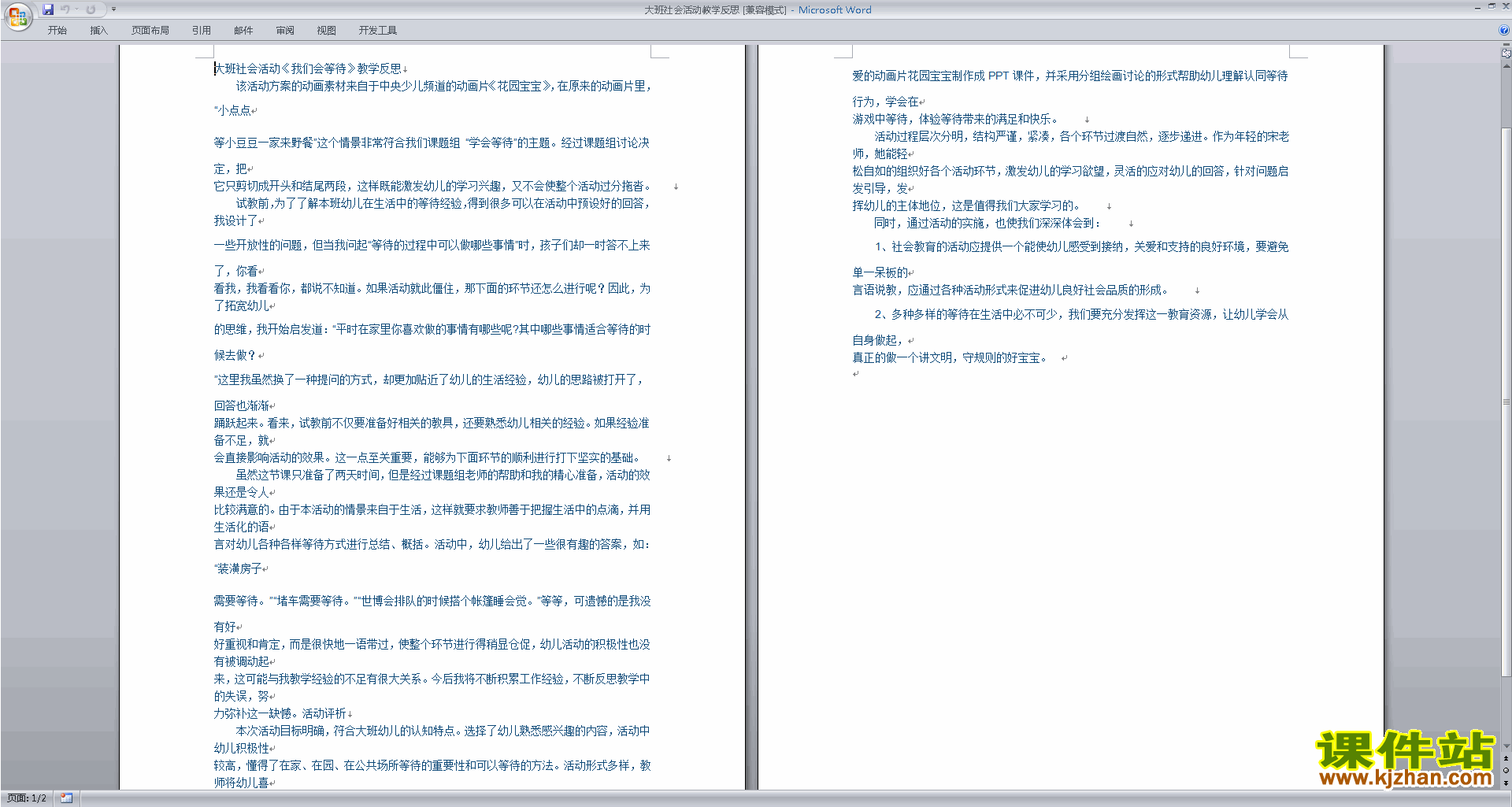Click the line starting 虽然这节课只准备了两天时间
Screen dimensions: 1512x807
[x=443, y=476]
